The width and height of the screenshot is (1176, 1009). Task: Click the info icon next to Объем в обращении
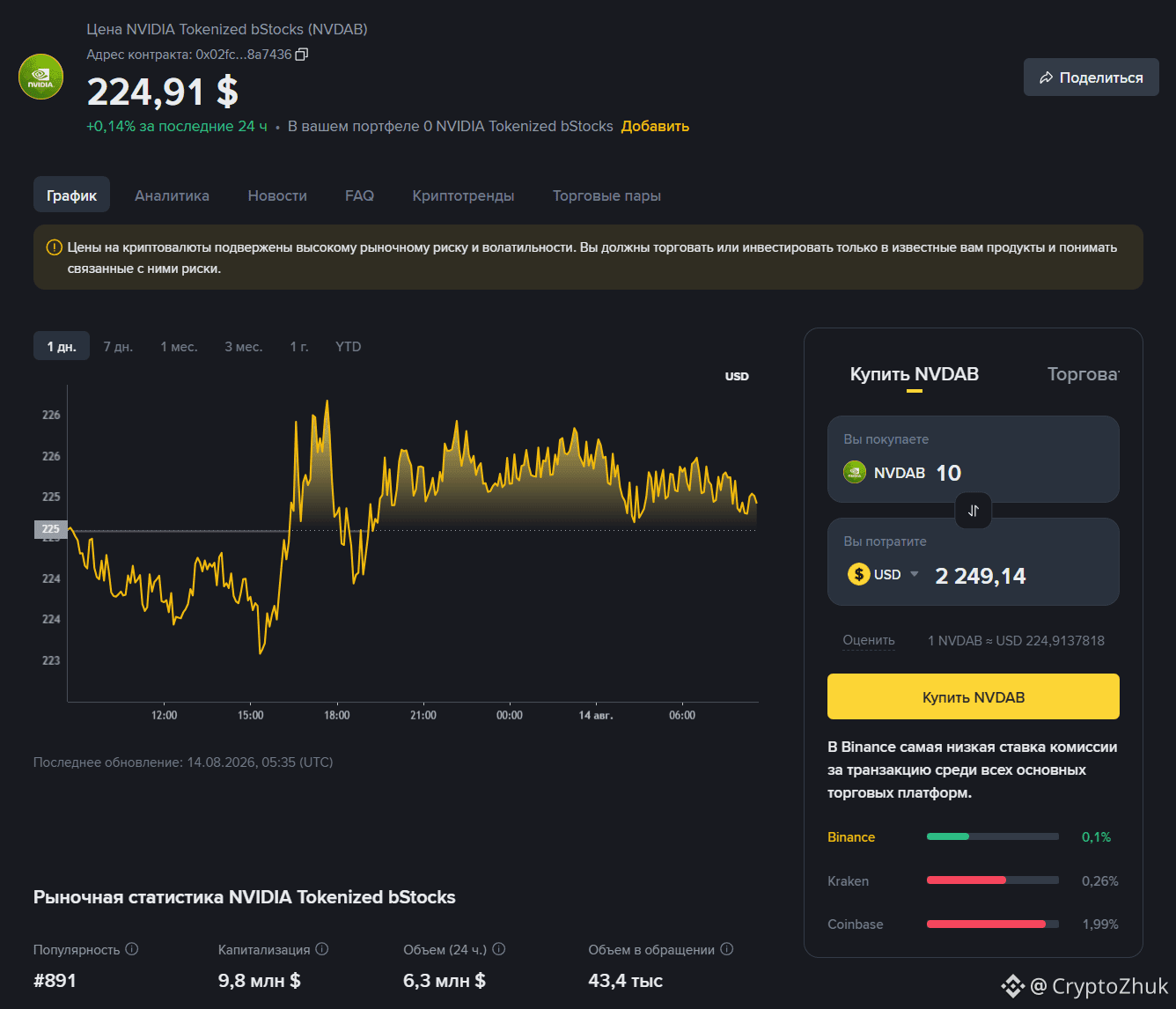[x=727, y=949]
